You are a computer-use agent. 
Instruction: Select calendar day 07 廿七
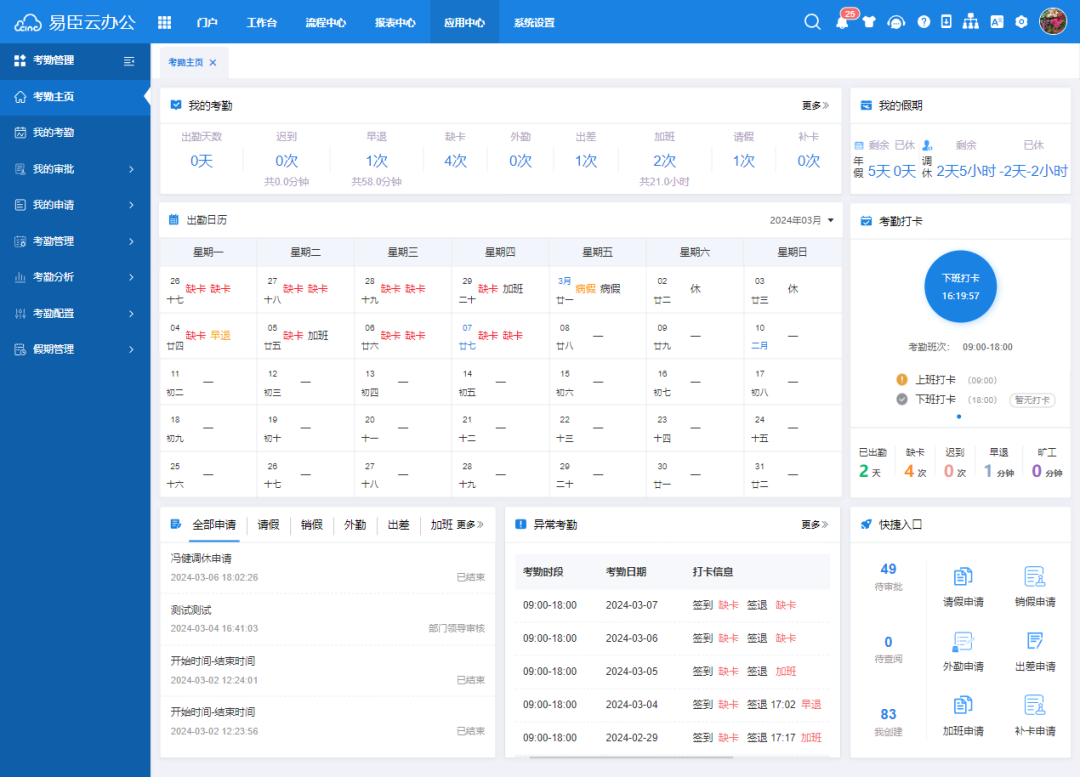pyautogui.click(x=500, y=336)
